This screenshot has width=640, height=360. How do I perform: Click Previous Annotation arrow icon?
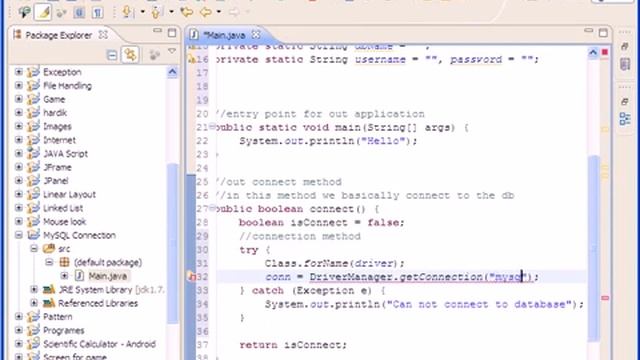pyautogui.click(x=156, y=12)
